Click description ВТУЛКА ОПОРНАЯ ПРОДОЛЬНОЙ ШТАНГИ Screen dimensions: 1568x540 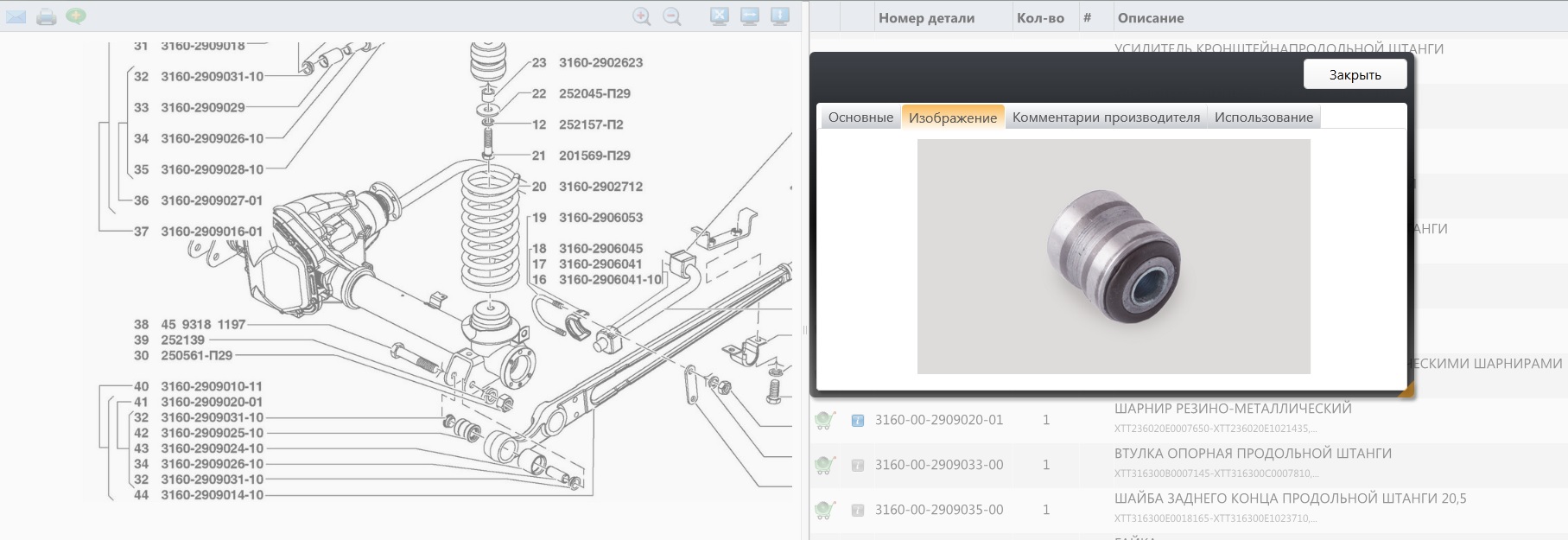click(x=1253, y=454)
